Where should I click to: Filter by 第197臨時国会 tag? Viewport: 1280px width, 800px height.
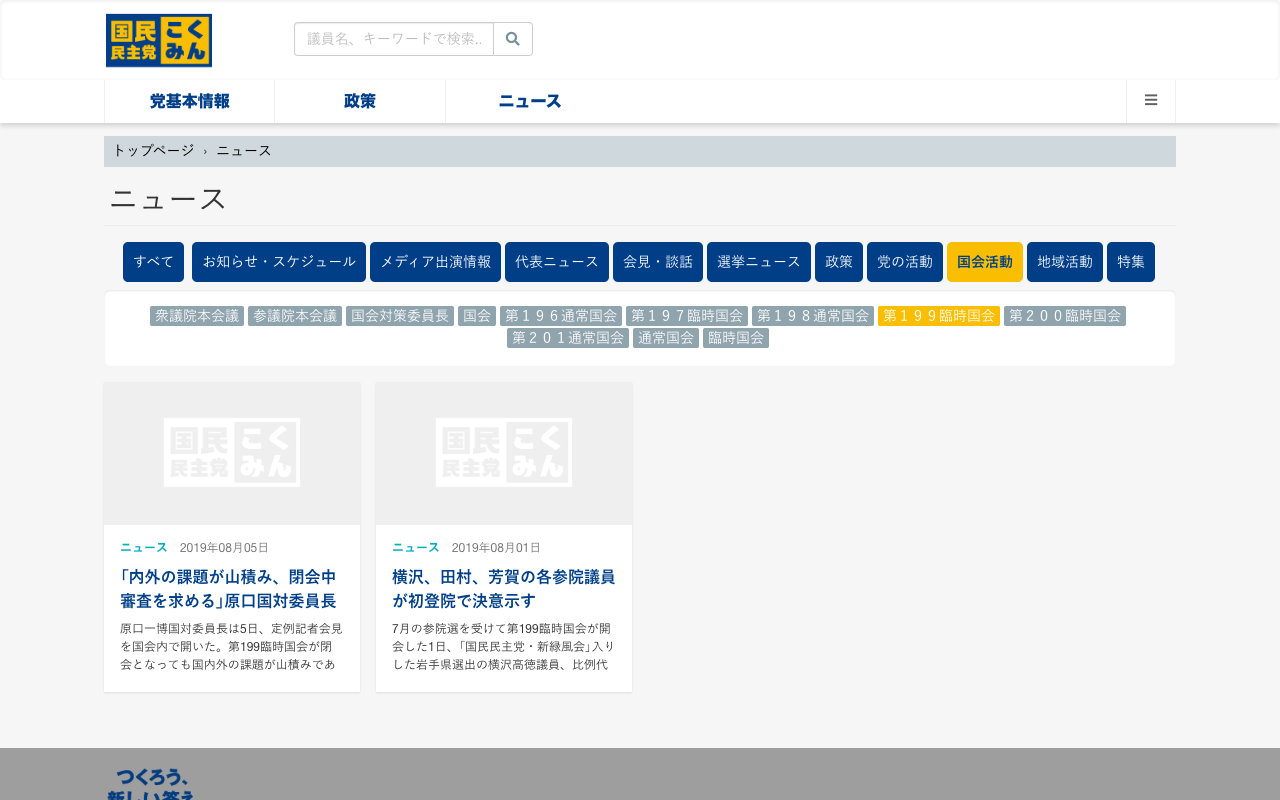[x=687, y=316]
